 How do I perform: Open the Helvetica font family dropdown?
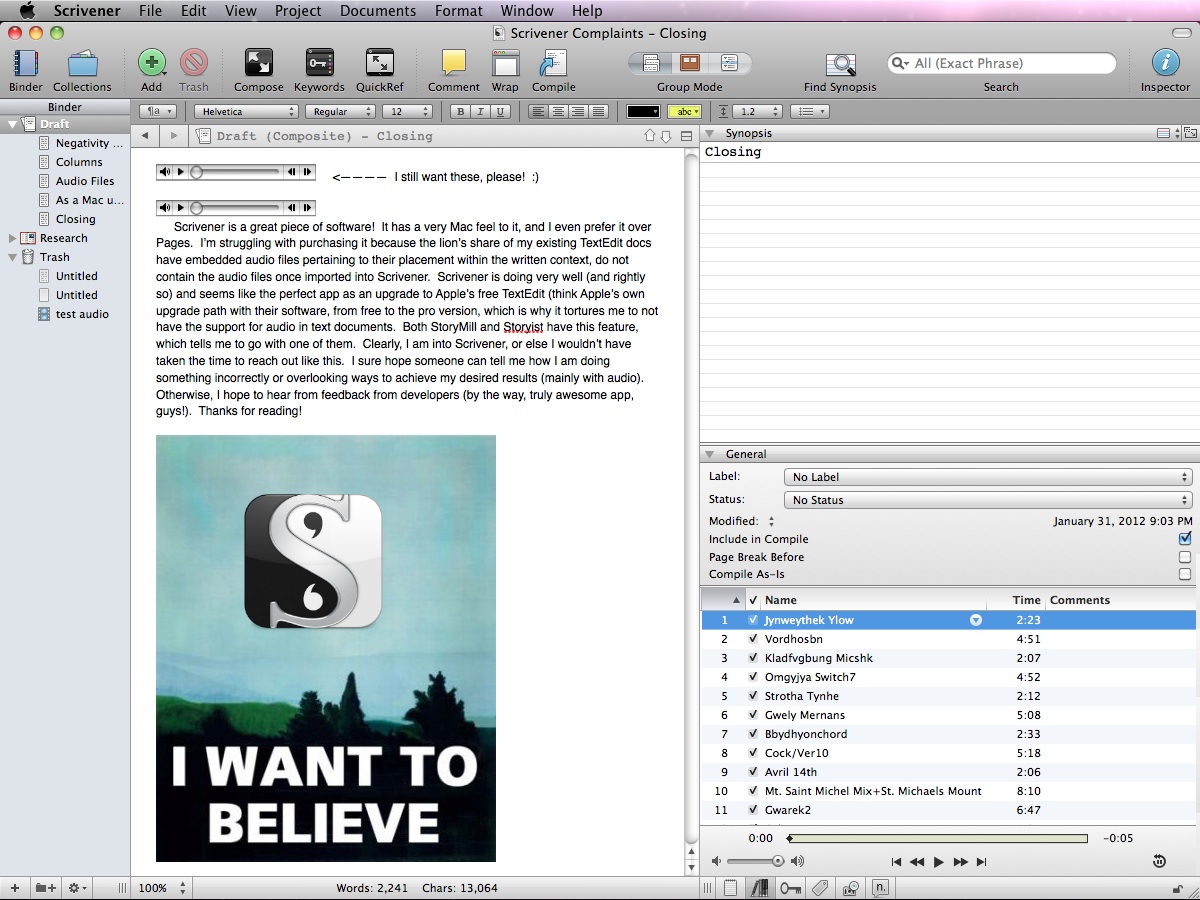(x=246, y=112)
